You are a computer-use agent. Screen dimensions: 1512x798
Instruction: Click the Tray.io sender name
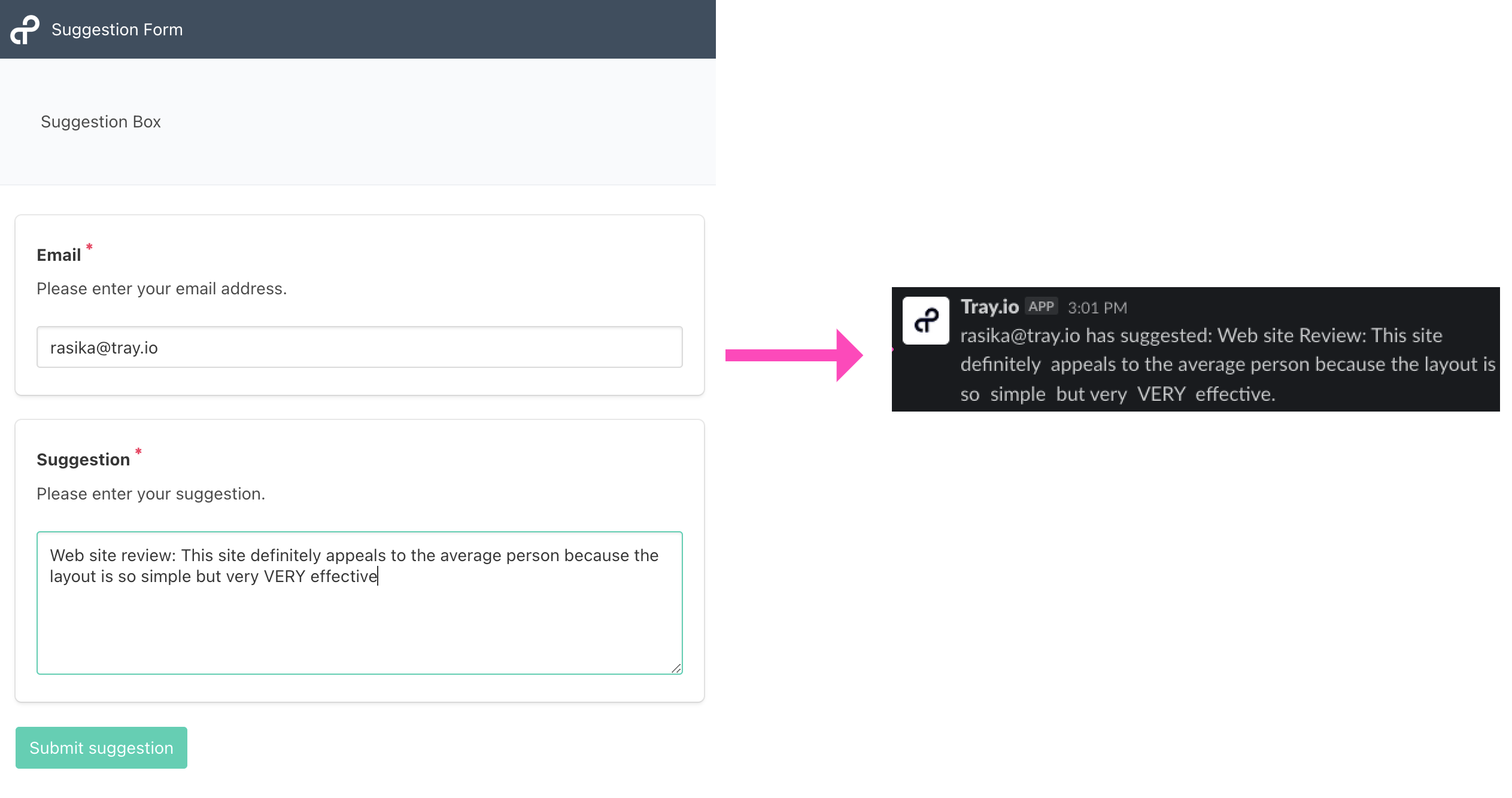pos(989,307)
